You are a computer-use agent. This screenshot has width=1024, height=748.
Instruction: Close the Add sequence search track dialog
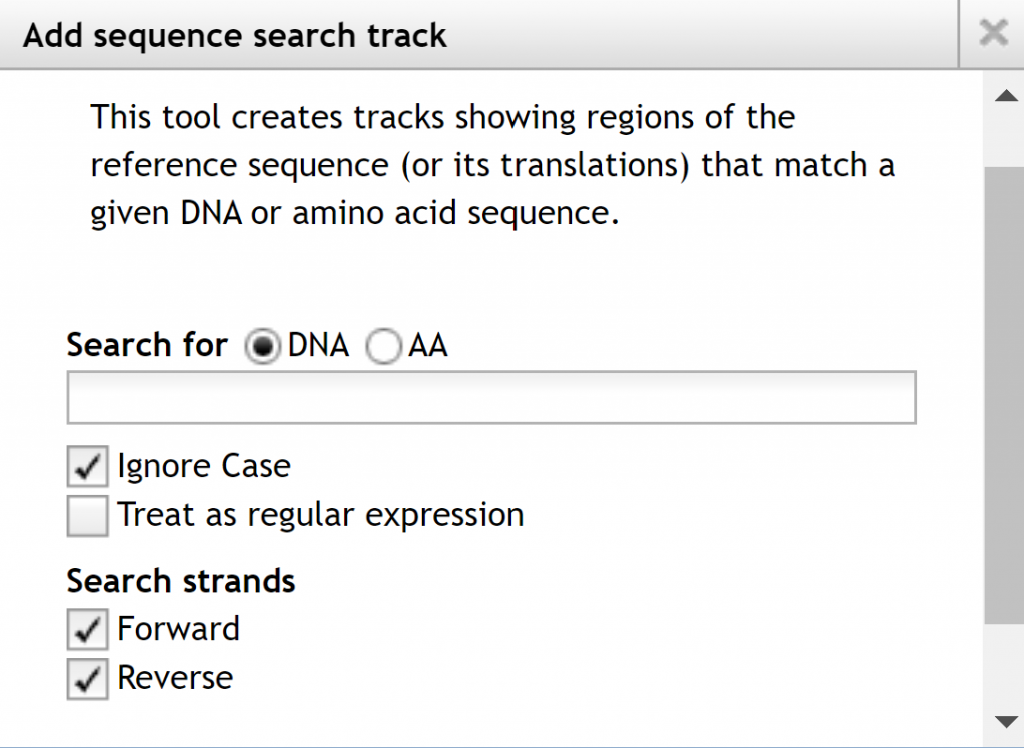(992, 34)
